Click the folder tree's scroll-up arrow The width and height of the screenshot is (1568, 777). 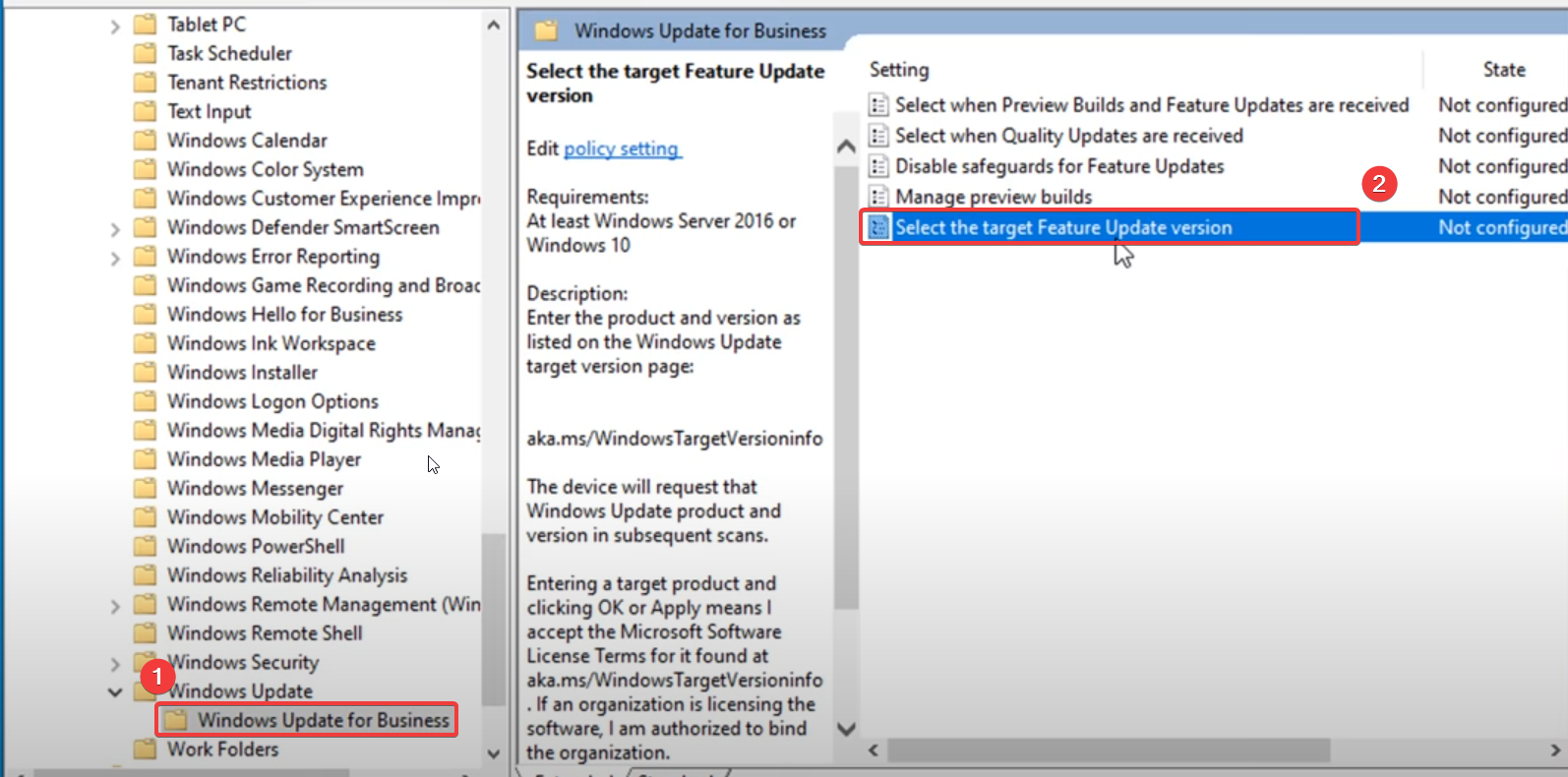pos(494,25)
